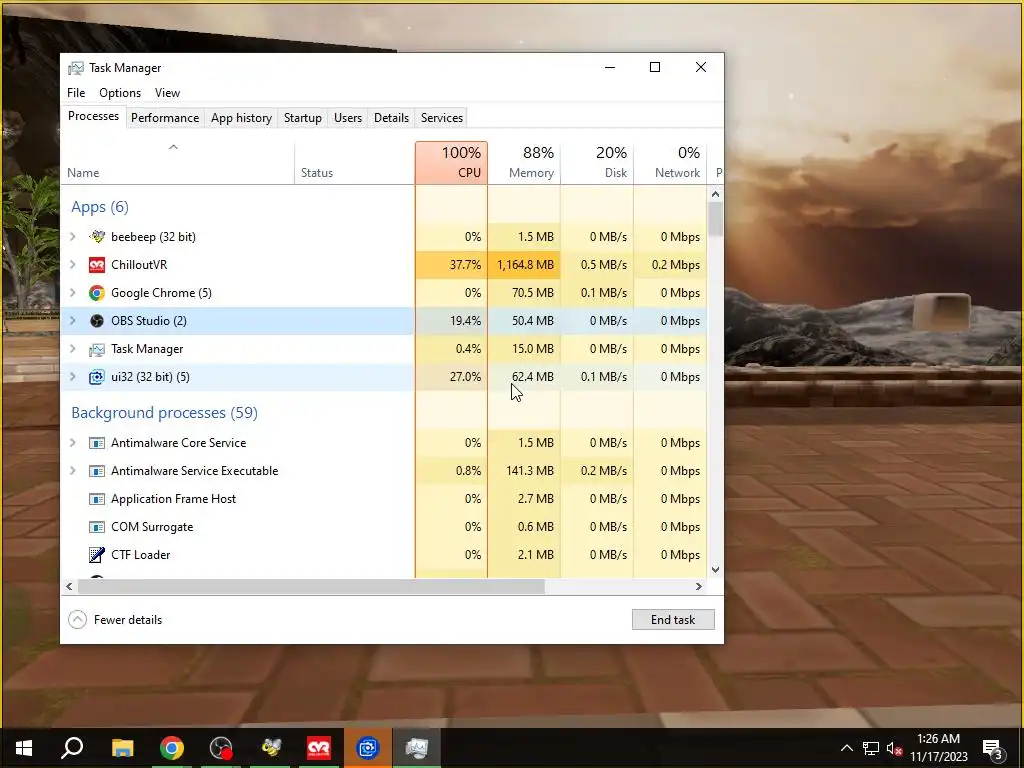Click the horizontal scrollbar left arrow
The height and width of the screenshot is (768, 1024).
click(69, 586)
